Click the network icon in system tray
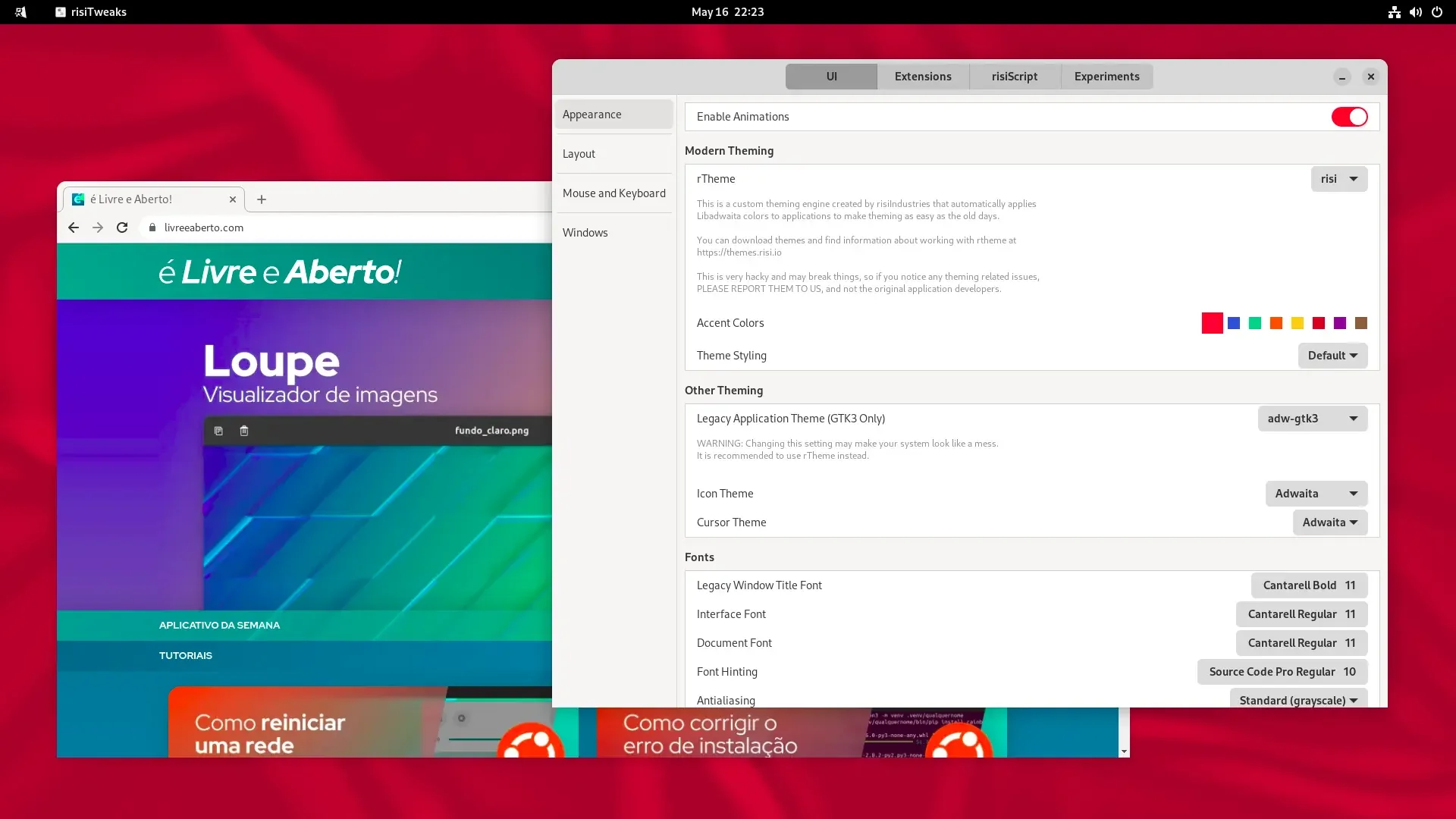This screenshot has height=819, width=1456. [1395, 12]
